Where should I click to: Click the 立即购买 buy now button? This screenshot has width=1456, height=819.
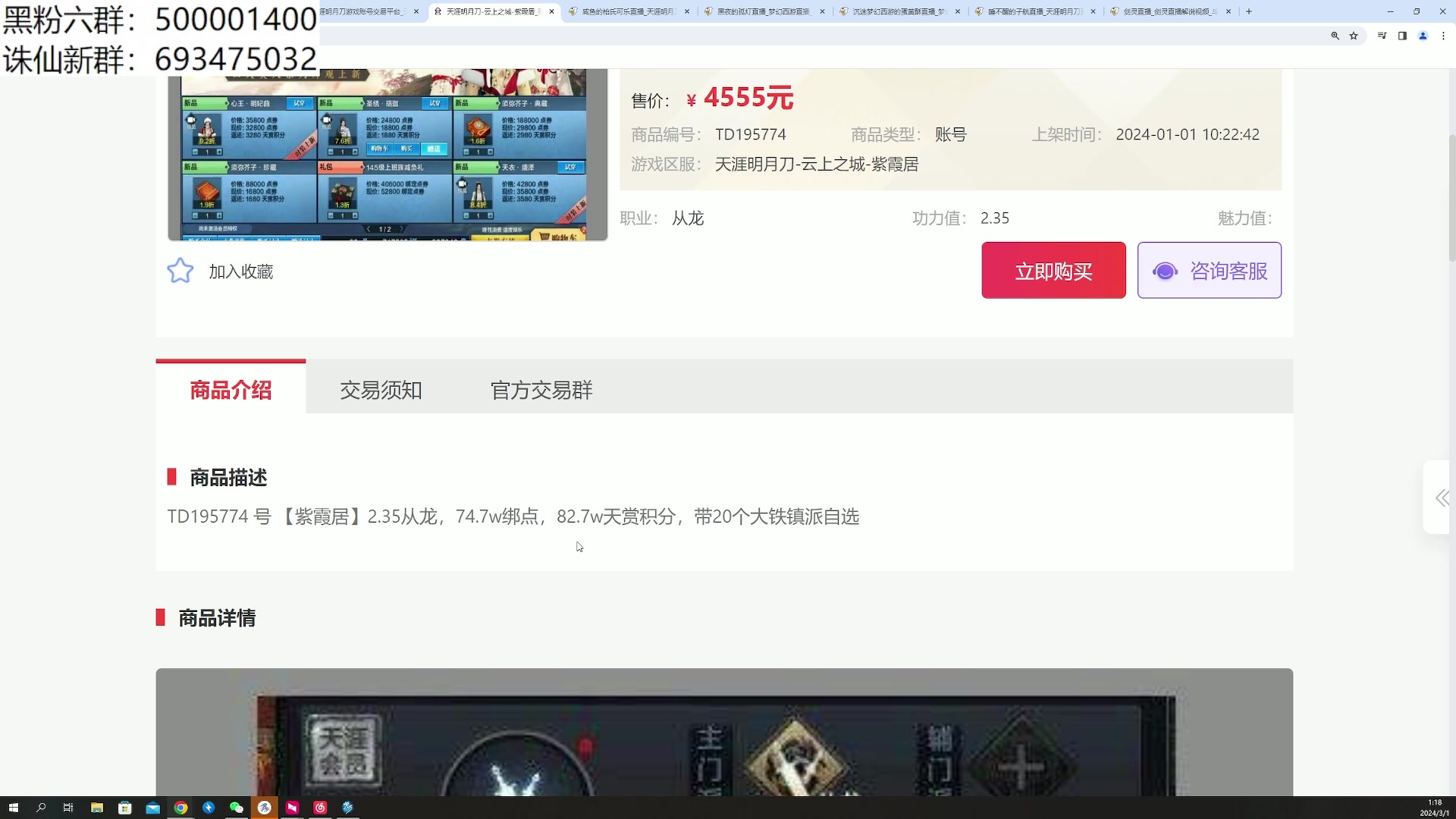(1053, 270)
